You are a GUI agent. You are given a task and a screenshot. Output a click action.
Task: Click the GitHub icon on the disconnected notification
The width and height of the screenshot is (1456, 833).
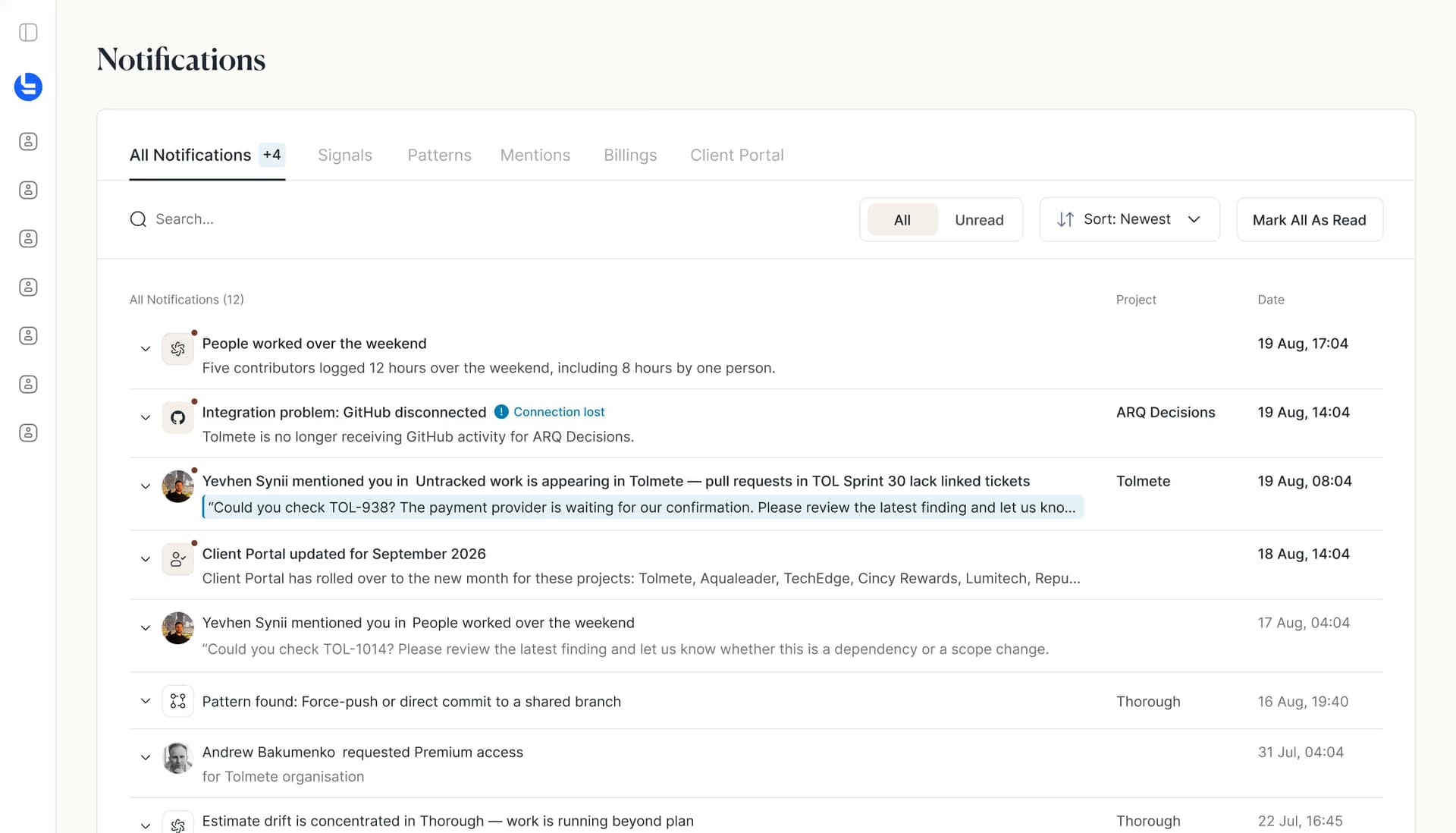click(x=178, y=417)
